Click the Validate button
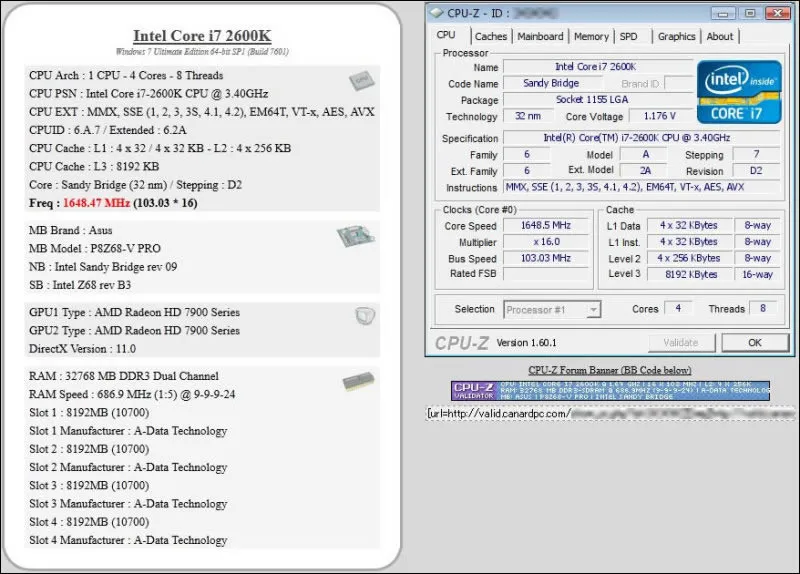 click(x=681, y=342)
